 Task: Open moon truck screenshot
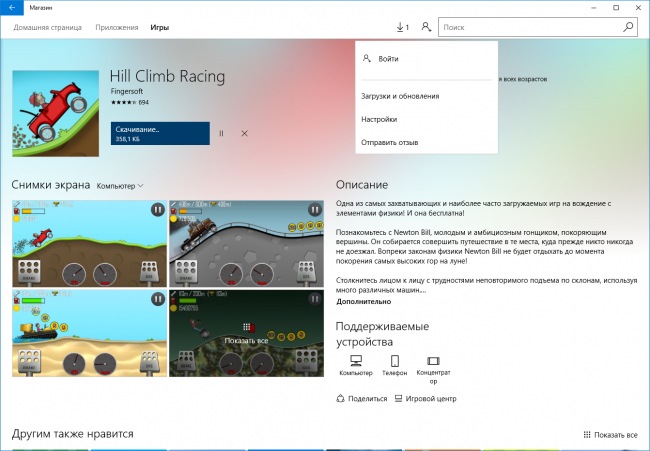(246, 244)
